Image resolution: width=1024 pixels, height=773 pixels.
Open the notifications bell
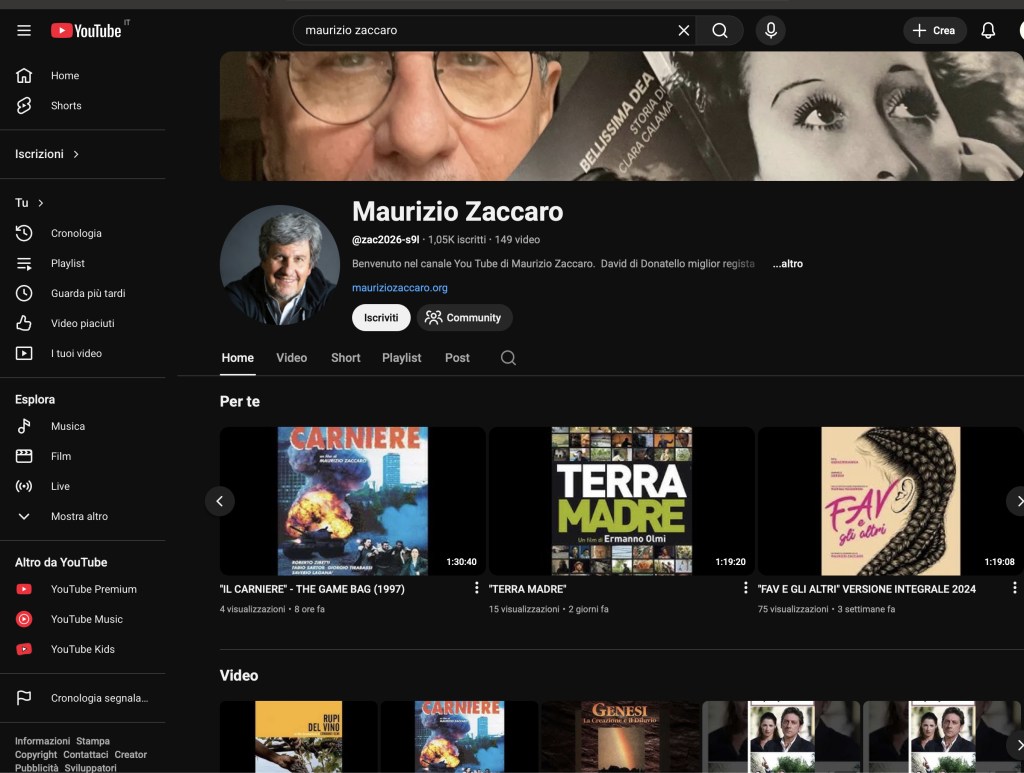click(x=988, y=31)
